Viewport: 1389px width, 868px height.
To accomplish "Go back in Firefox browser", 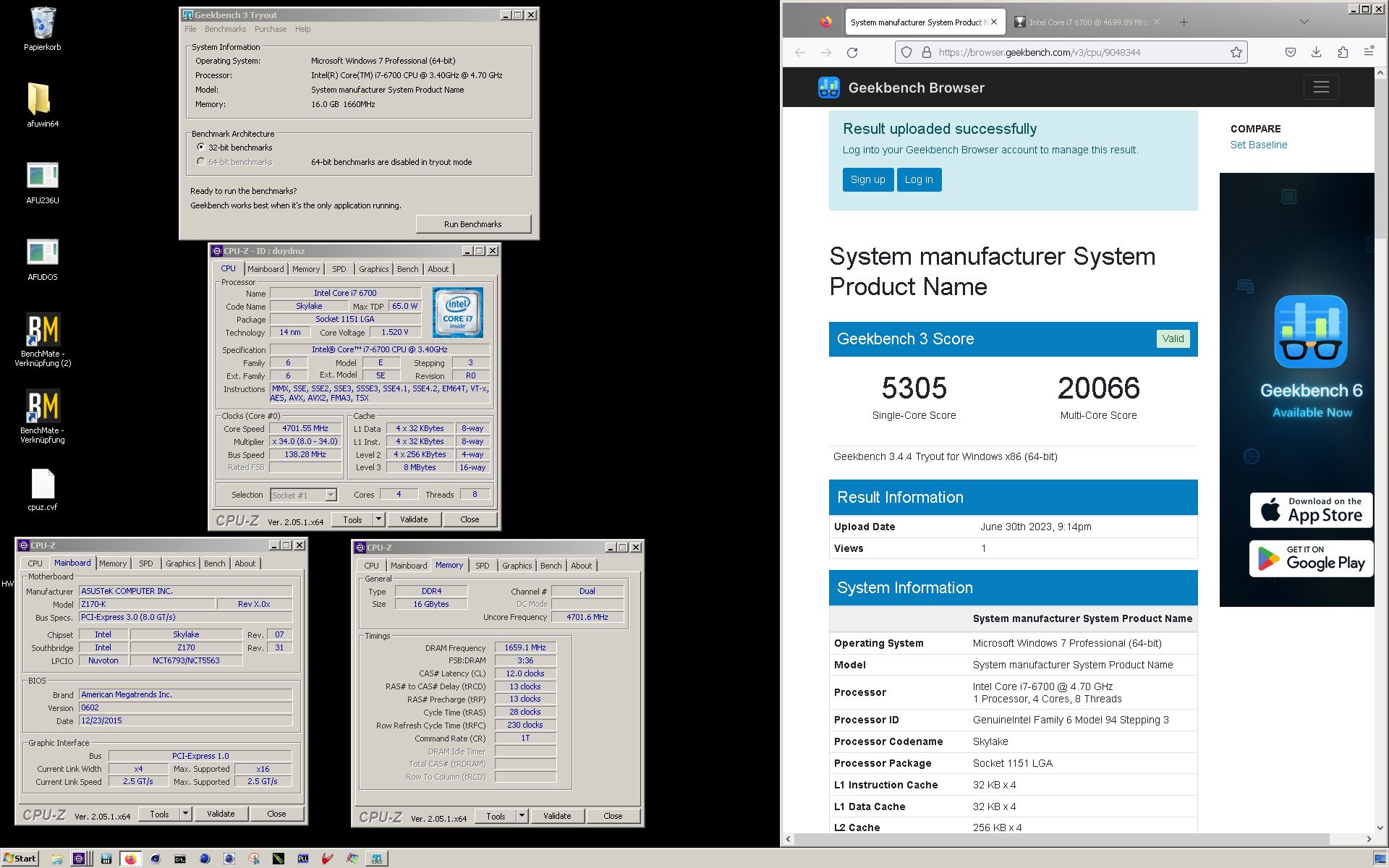I will [x=800, y=52].
